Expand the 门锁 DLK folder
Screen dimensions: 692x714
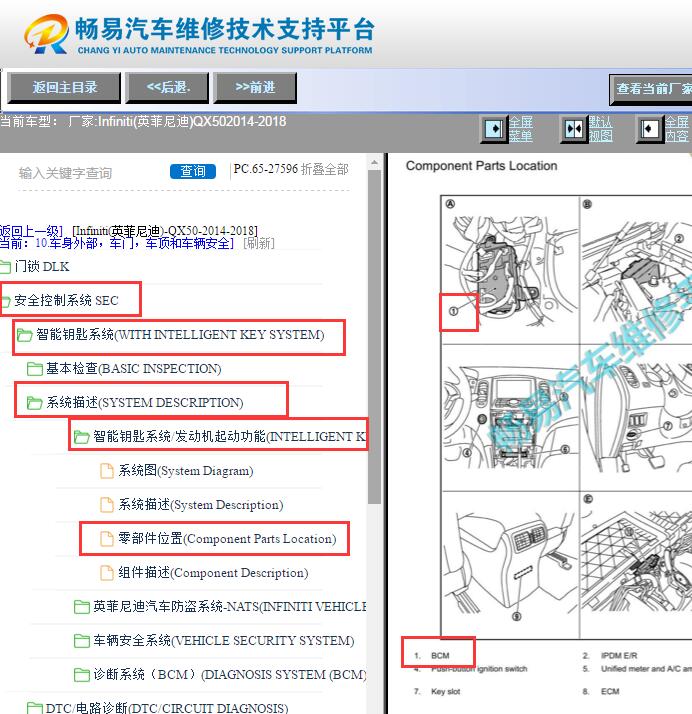tap(41, 266)
